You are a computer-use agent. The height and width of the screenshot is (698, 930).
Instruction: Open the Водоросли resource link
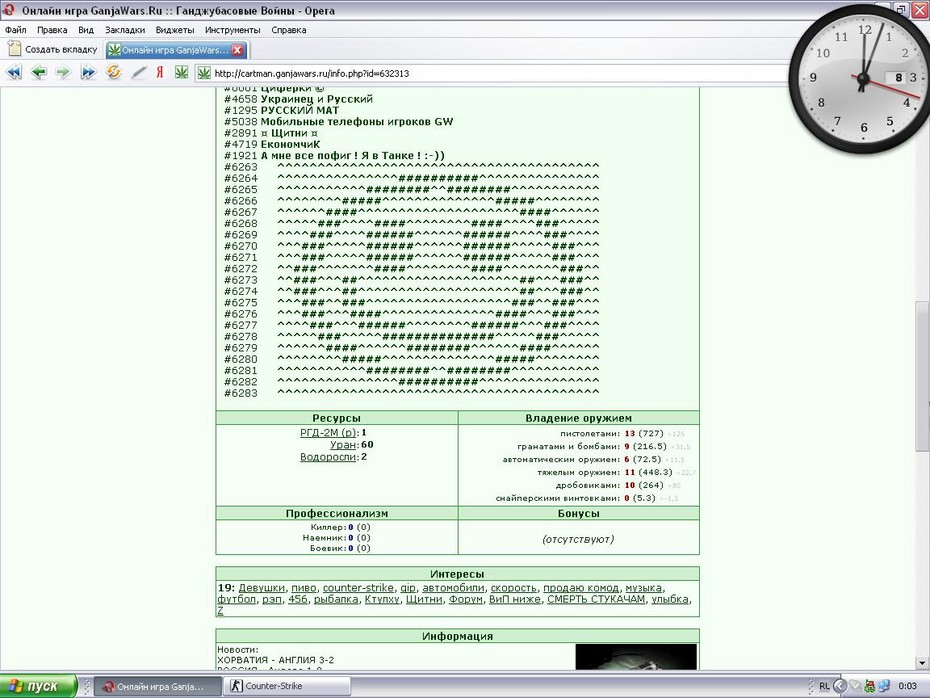(x=328, y=457)
